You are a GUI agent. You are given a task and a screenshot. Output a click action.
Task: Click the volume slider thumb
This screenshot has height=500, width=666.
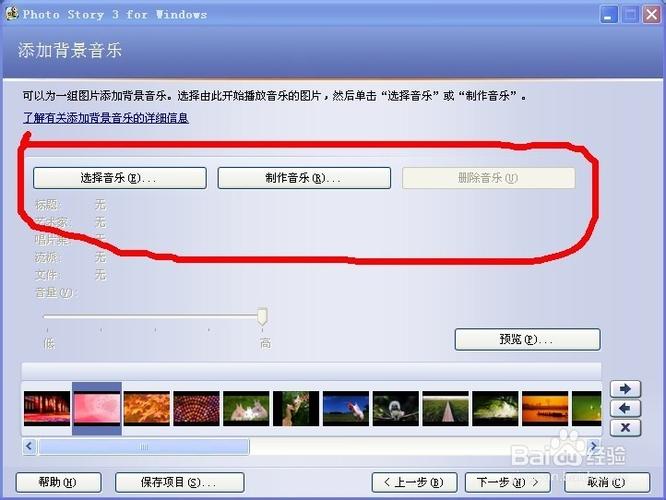coord(262,316)
